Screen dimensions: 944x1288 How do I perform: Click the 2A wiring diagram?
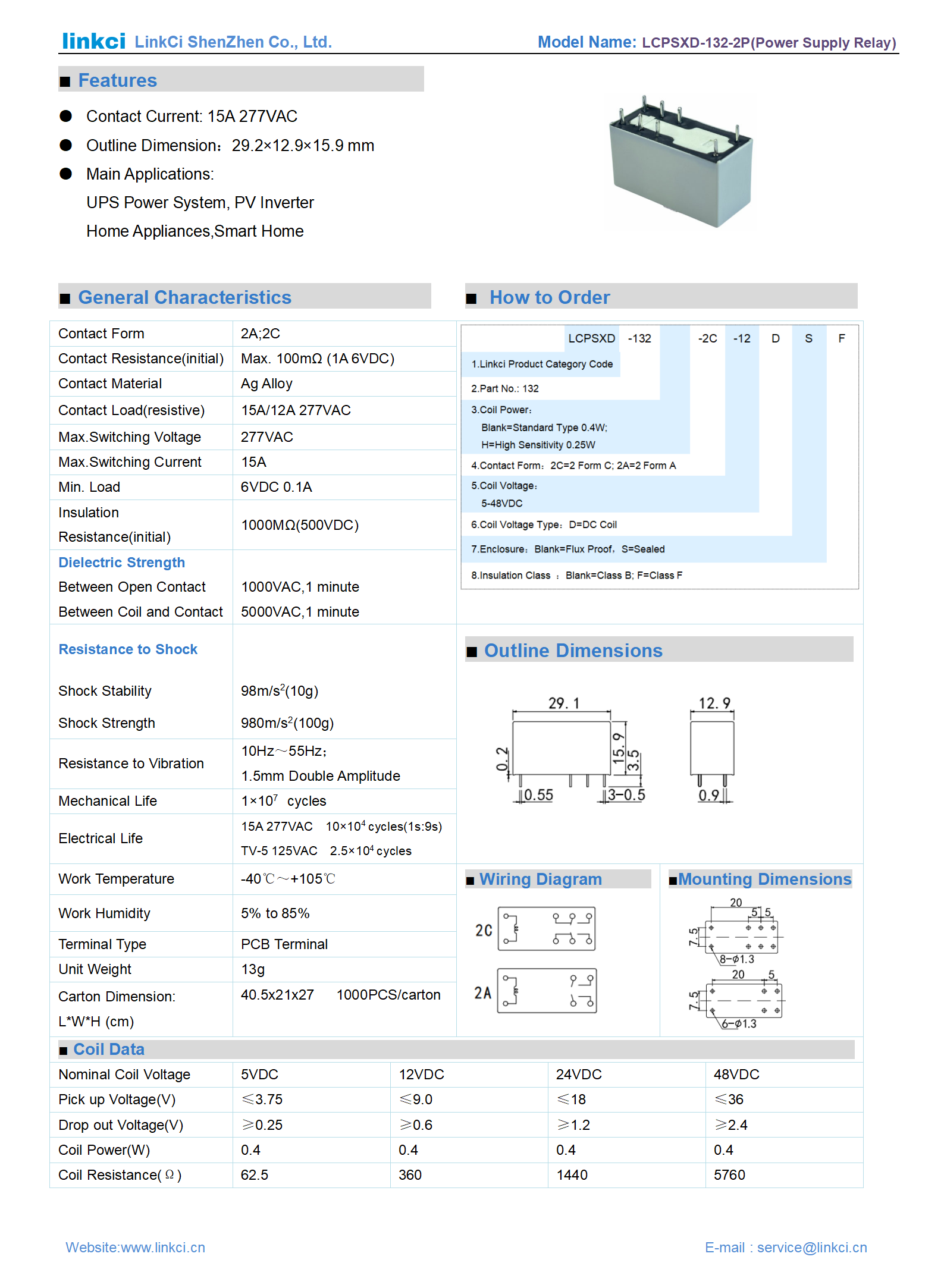[546, 991]
